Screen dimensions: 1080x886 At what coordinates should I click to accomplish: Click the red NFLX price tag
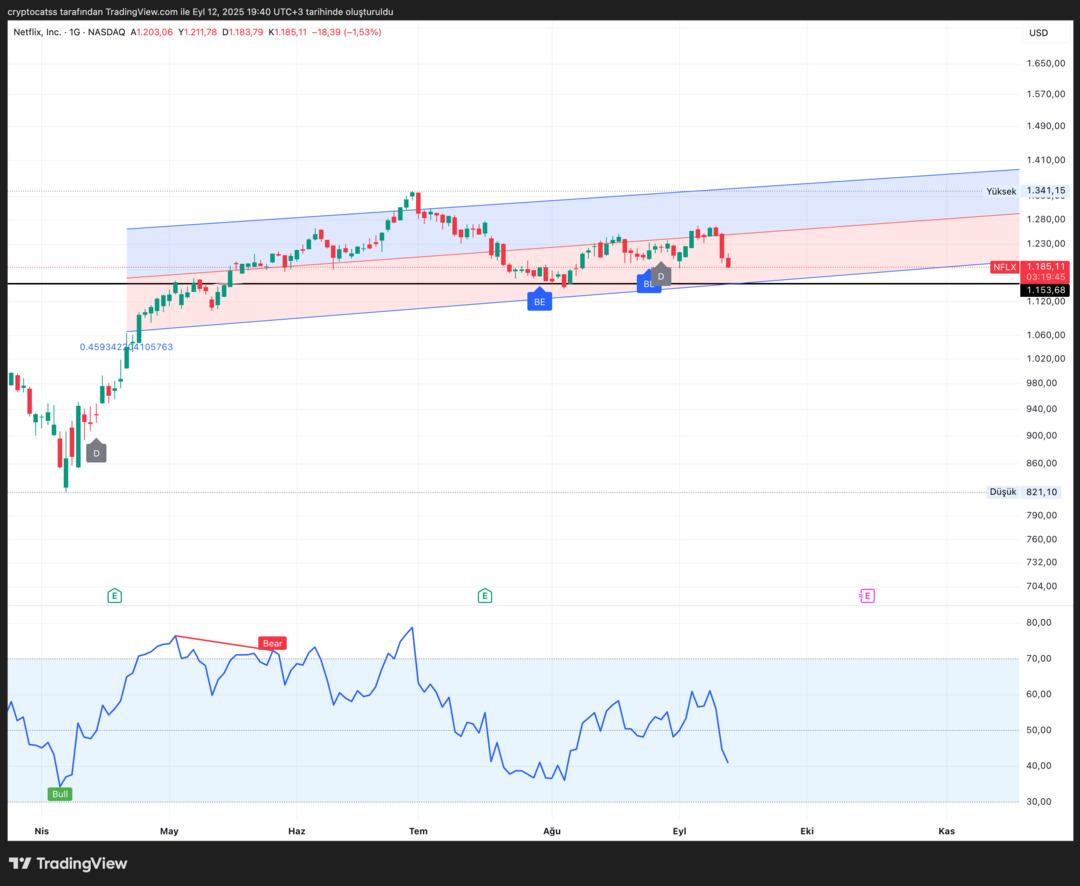click(1004, 267)
